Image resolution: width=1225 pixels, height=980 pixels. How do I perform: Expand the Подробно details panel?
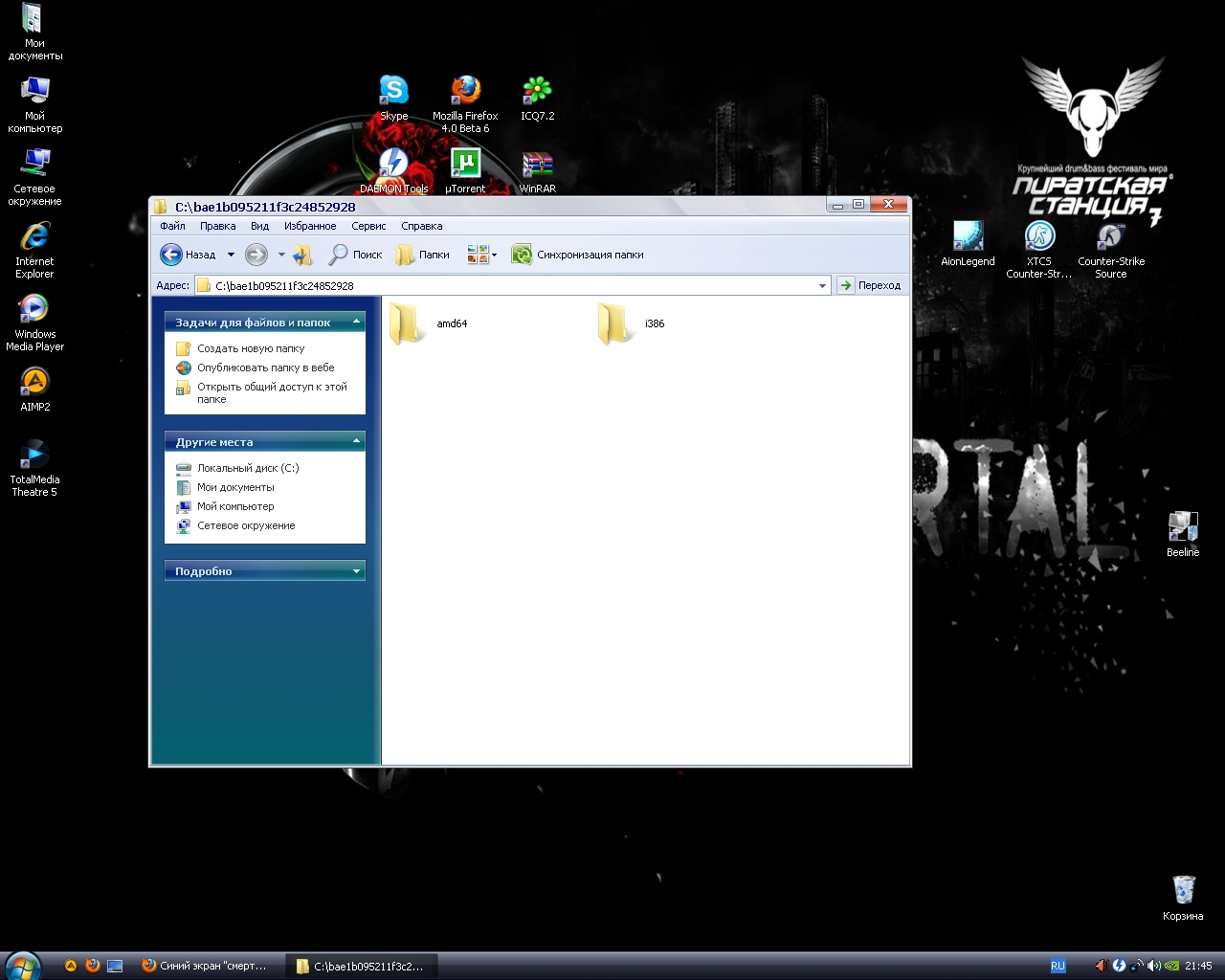357,571
